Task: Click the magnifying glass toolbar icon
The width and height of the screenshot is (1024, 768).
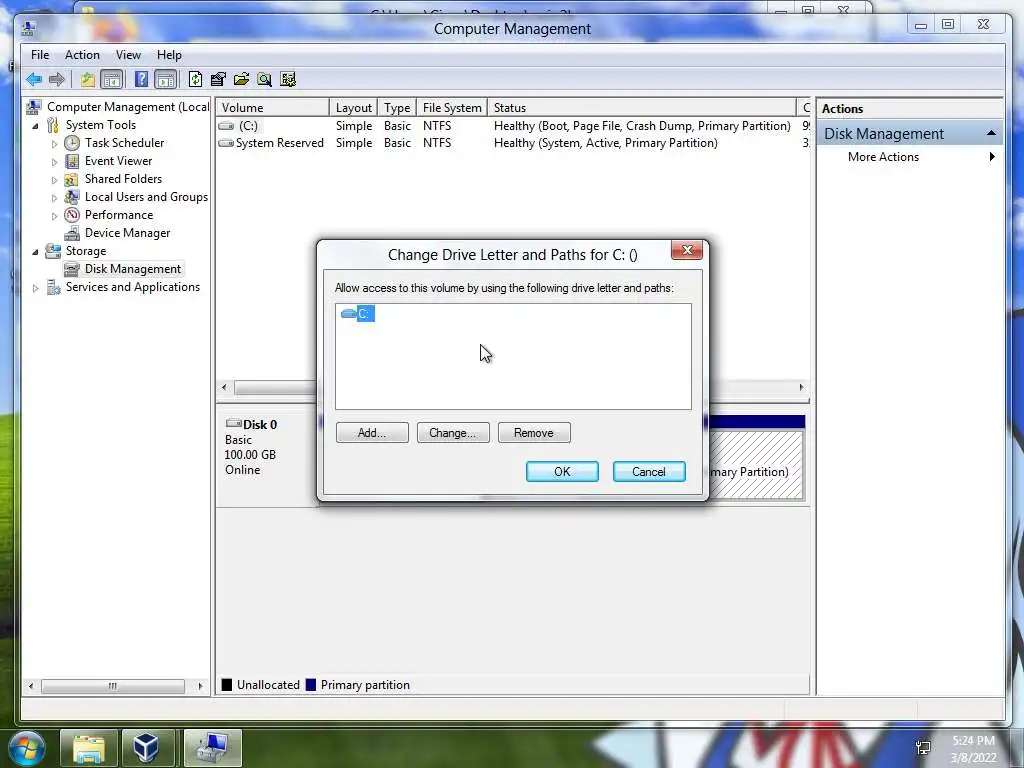Action: (x=264, y=80)
